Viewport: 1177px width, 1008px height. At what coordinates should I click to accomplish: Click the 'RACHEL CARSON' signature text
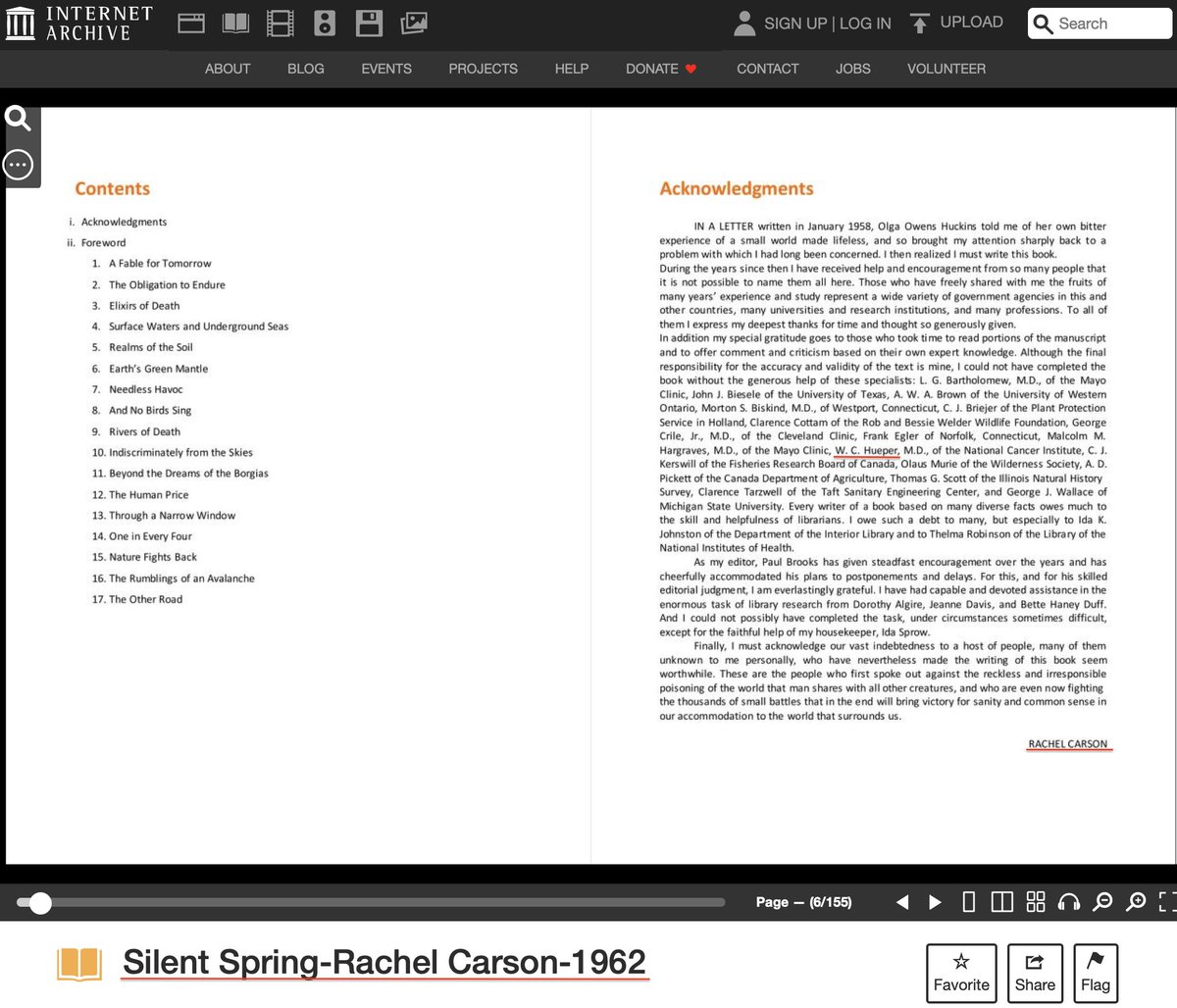point(1068,744)
